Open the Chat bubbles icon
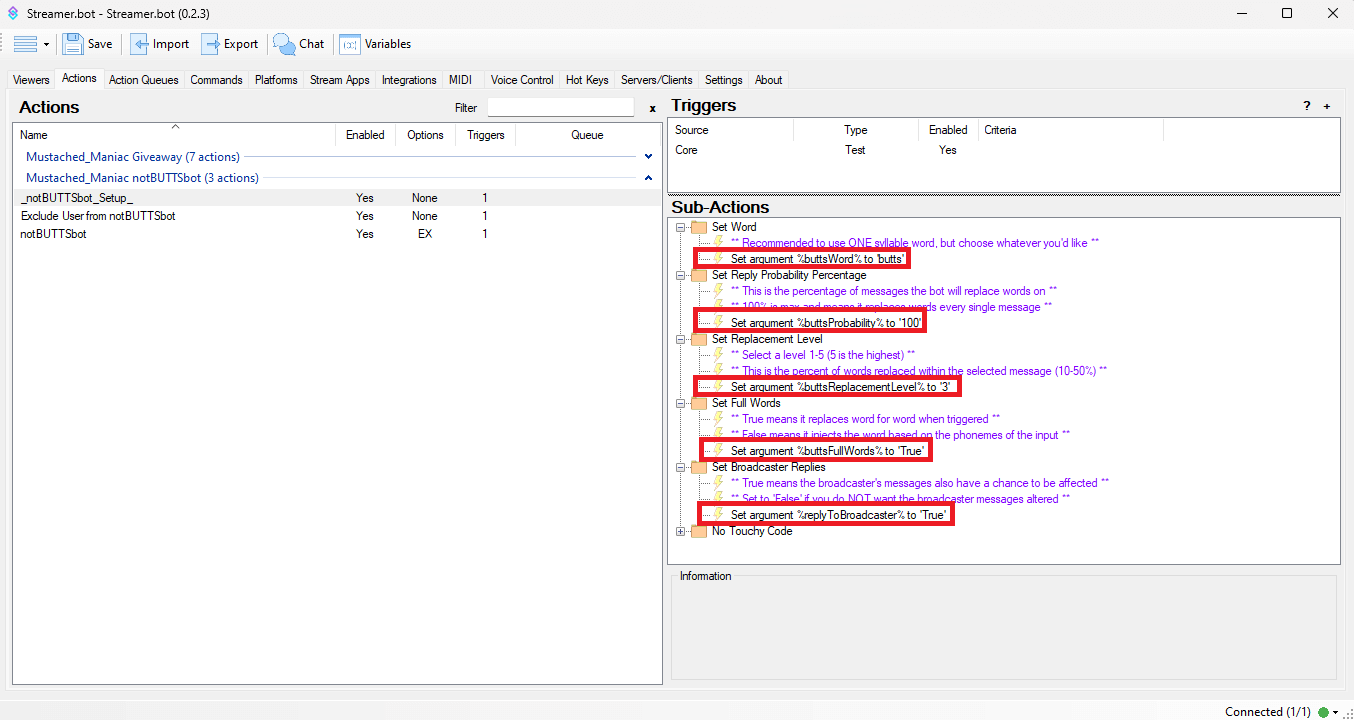Image resolution: width=1354 pixels, height=720 pixels. 284,44
